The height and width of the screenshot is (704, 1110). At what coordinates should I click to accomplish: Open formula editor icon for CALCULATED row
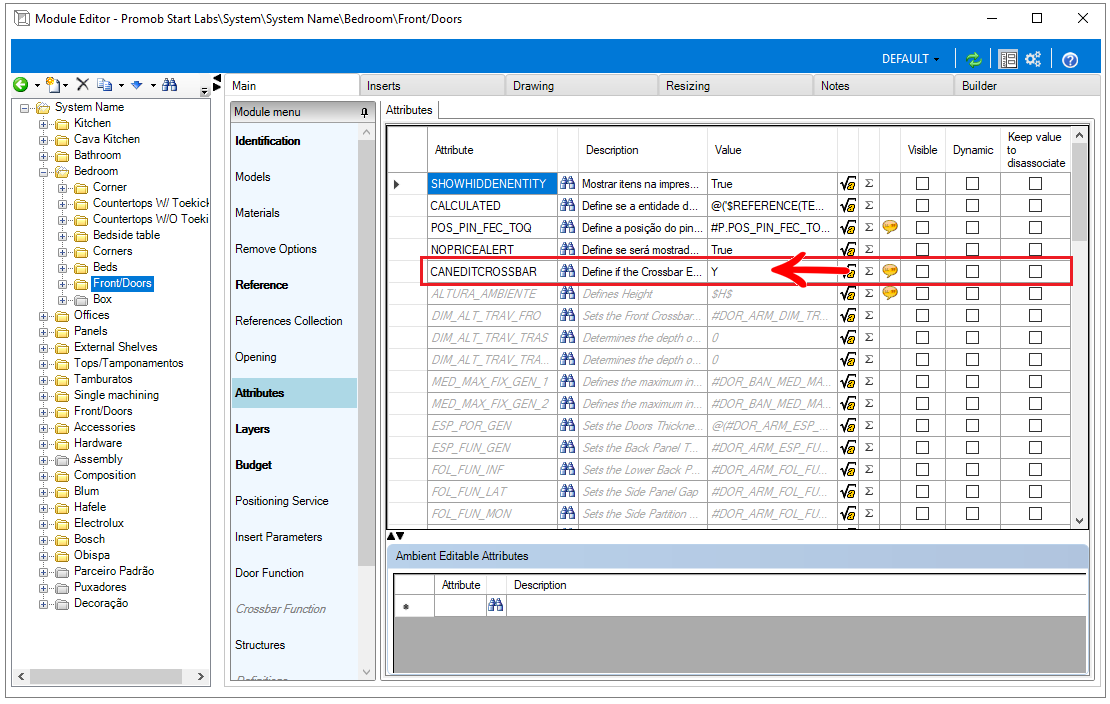click(847, 205)
